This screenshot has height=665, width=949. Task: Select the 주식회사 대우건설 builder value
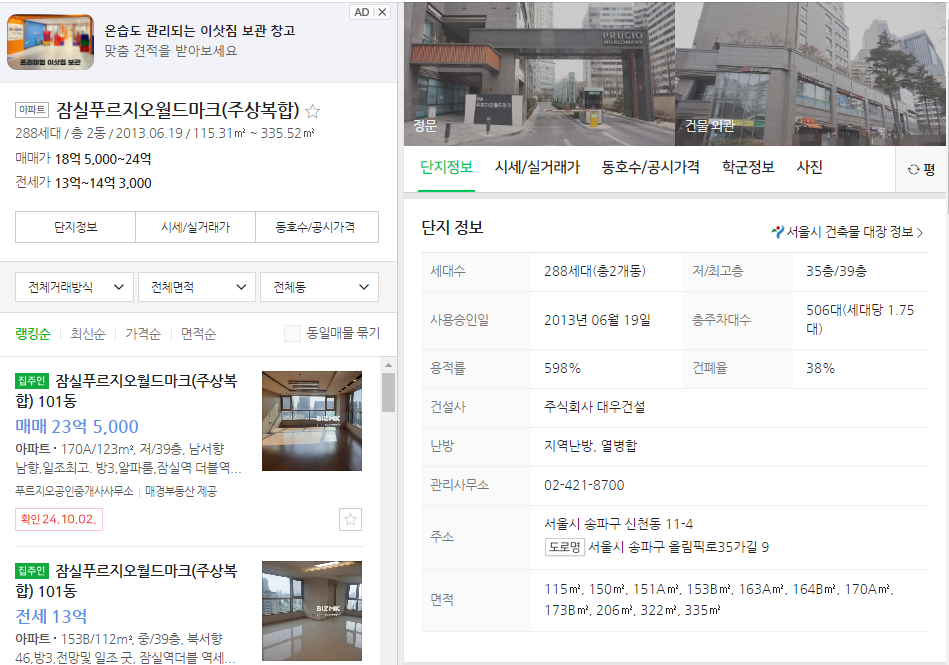click(x=594, y=407)
